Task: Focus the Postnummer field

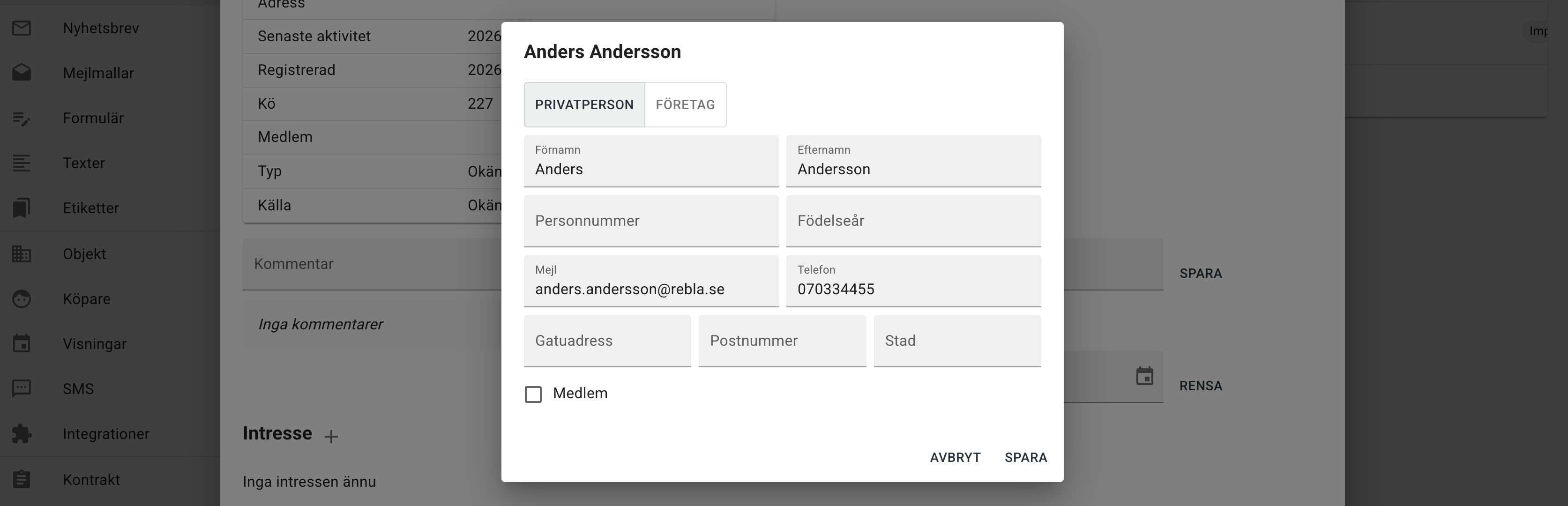Action: coord(782,341)
